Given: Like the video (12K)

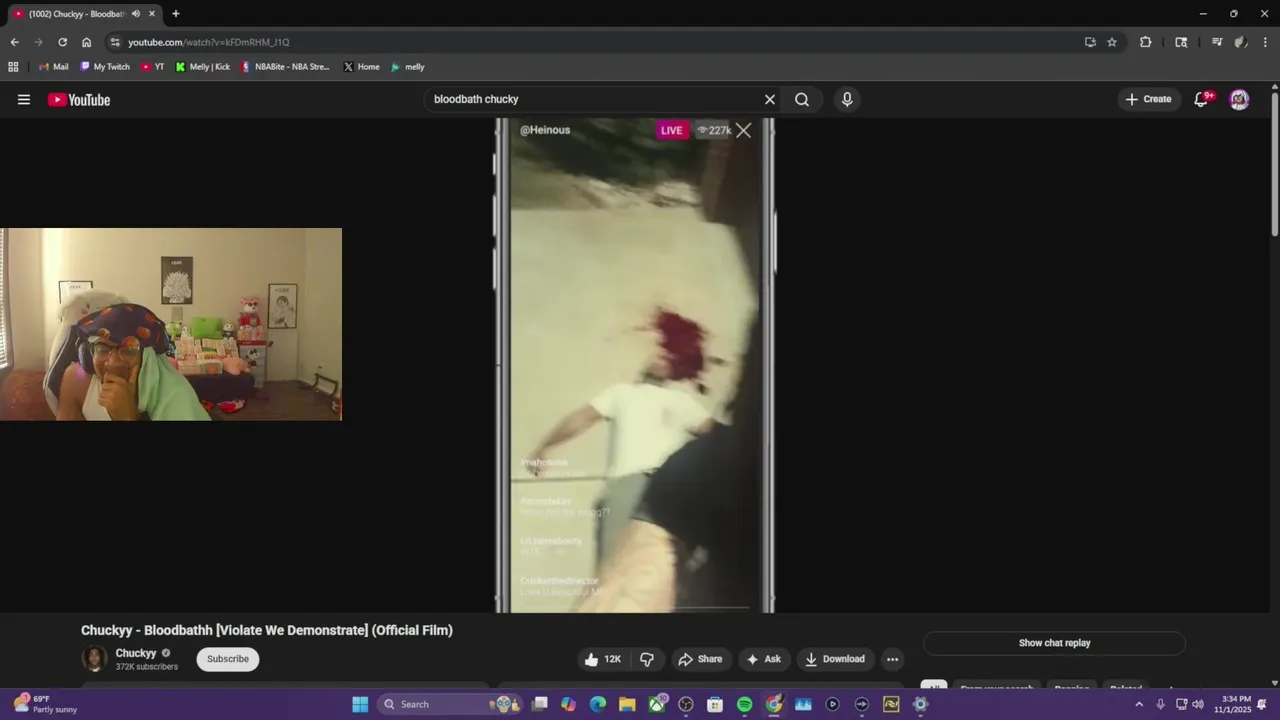Looking at the screenshot, I should [603, 659].
